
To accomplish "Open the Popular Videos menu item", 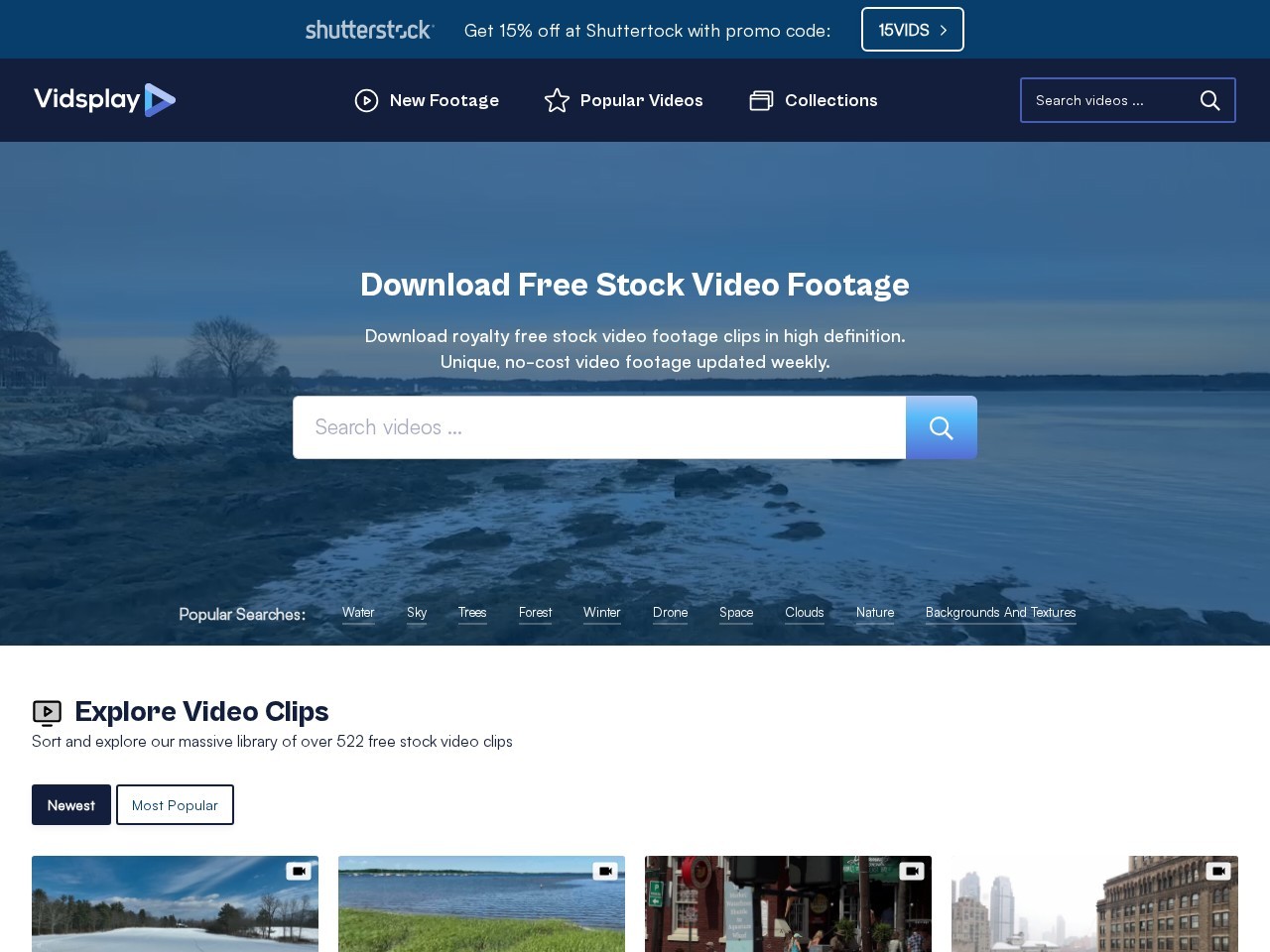I will 641,101.
